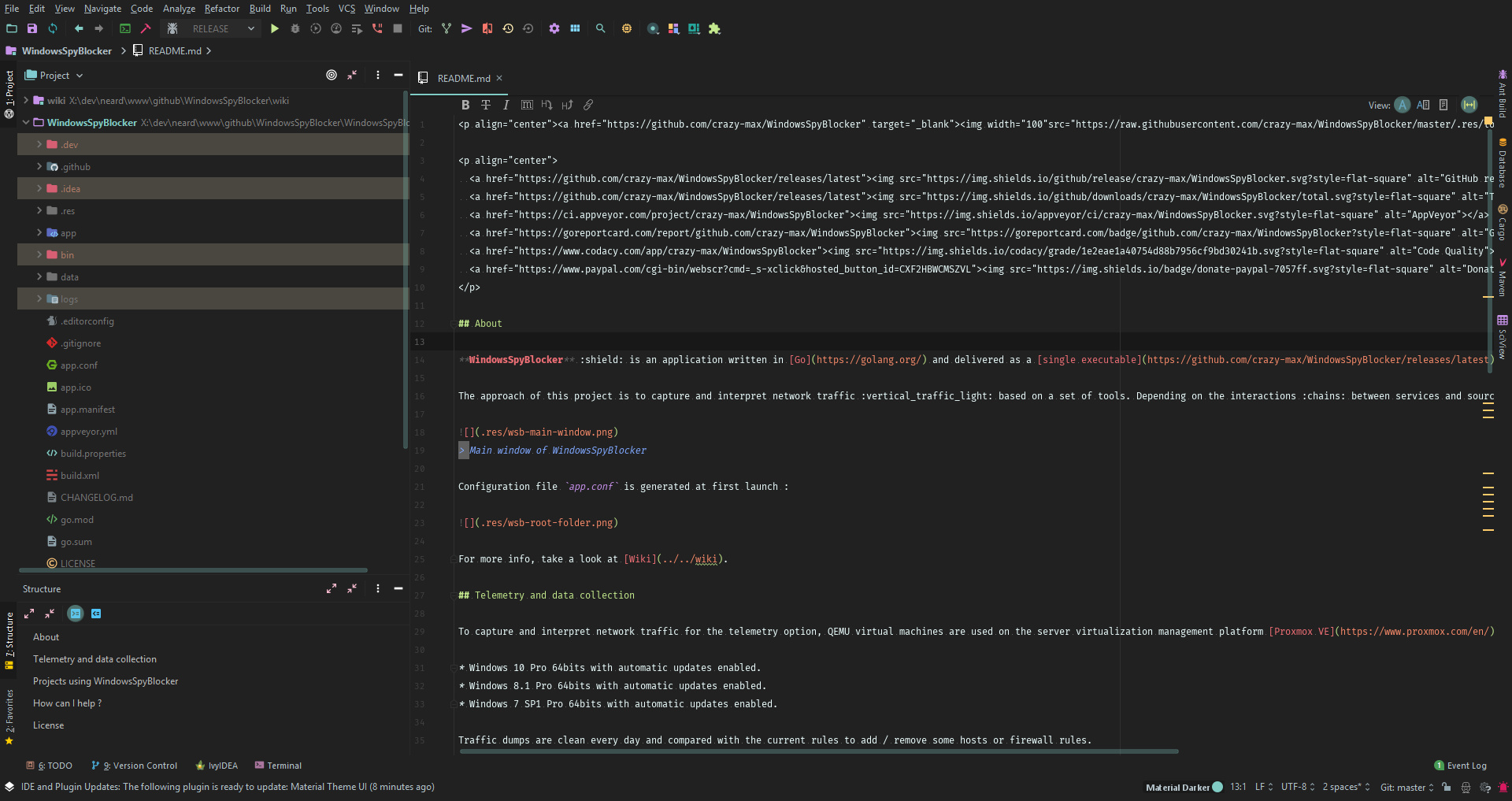Click the Material Darker theme color swatch
The width and height of the screenshot is (1512, 801).
click(x=1217, y=787)
